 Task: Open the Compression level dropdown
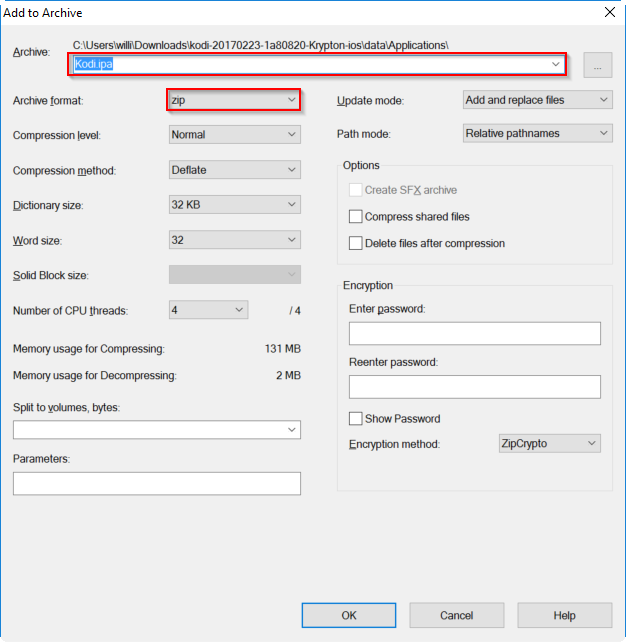(234, 134)
